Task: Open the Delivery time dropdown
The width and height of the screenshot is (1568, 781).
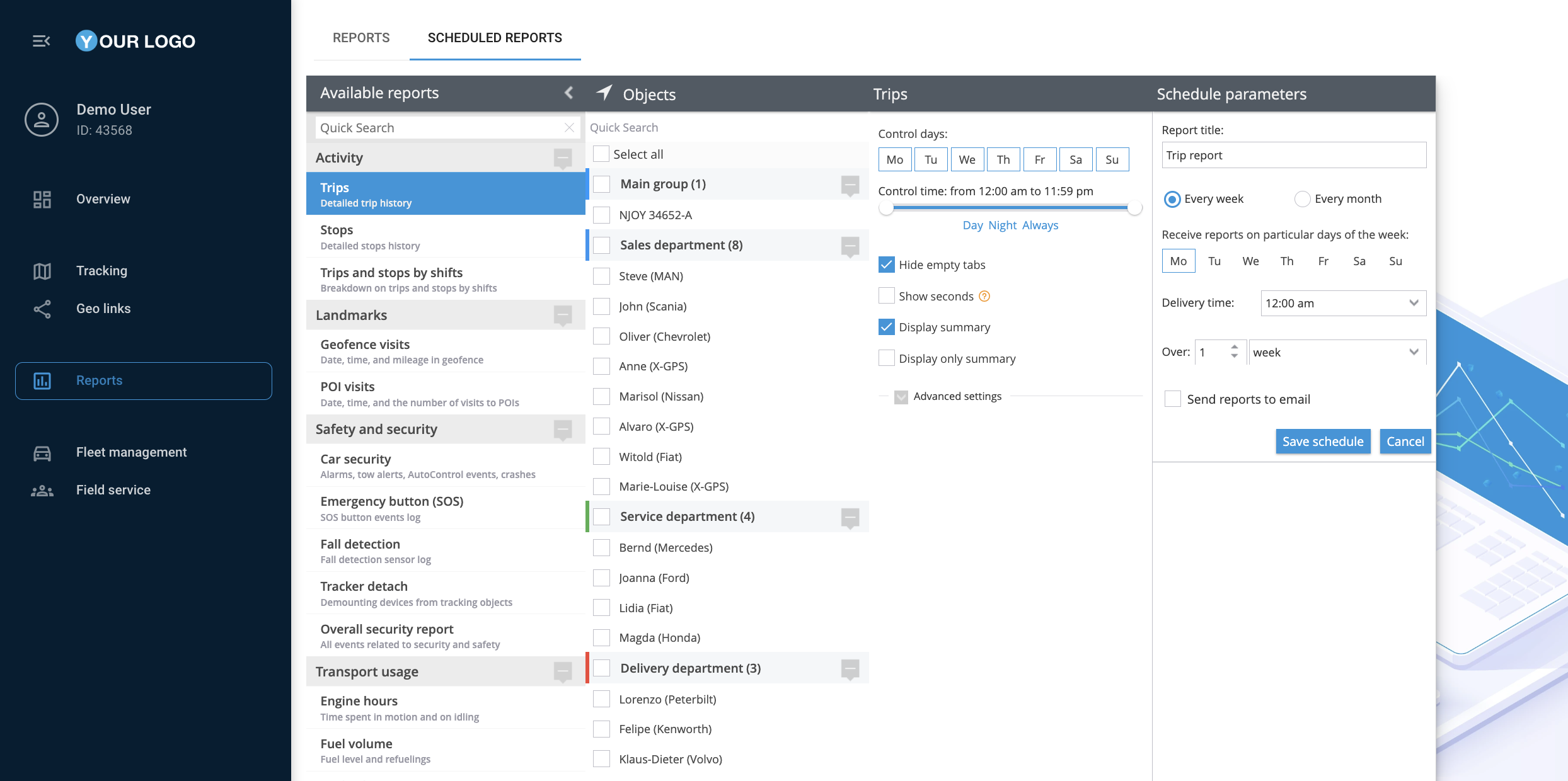Action: tap(1343, 303)
